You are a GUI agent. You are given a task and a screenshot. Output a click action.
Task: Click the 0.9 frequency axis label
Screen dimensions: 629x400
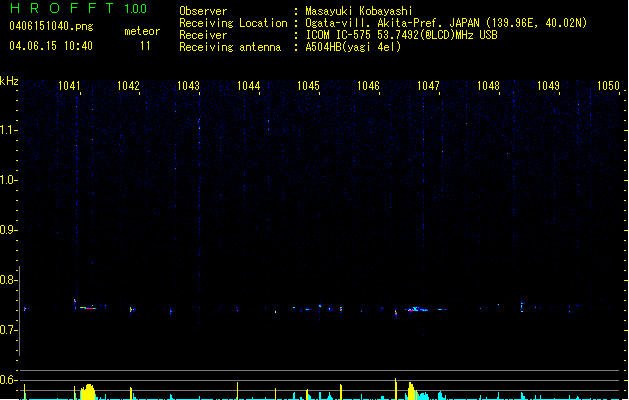[8, 230]
